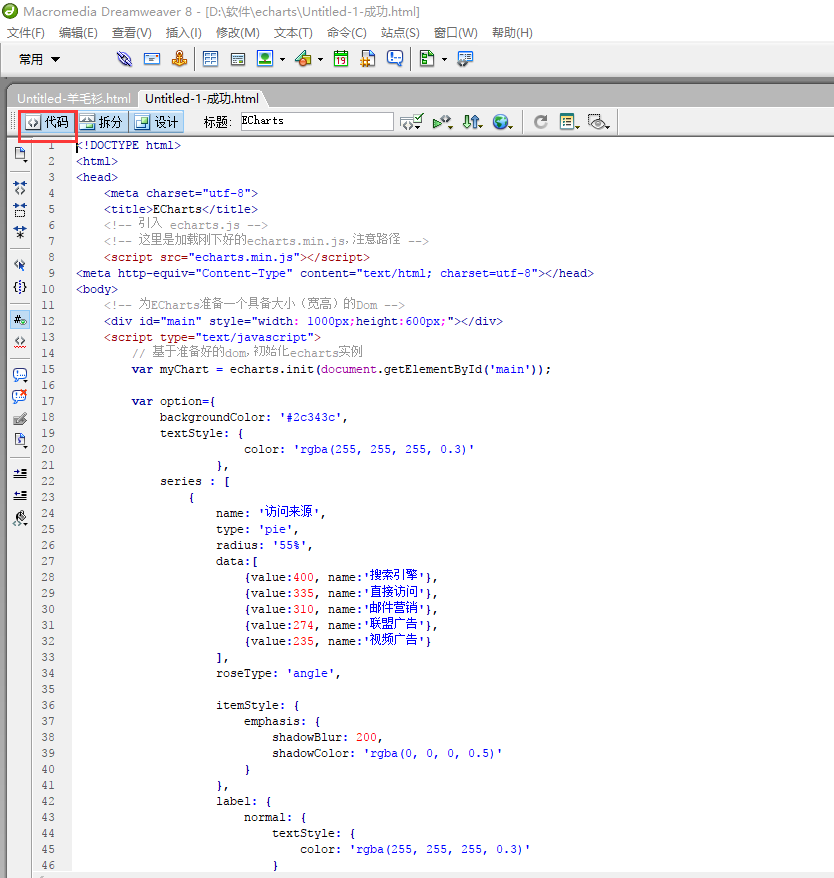The image size is (834, 878).
Task: Select the parent tag
Action: (20, 265)
